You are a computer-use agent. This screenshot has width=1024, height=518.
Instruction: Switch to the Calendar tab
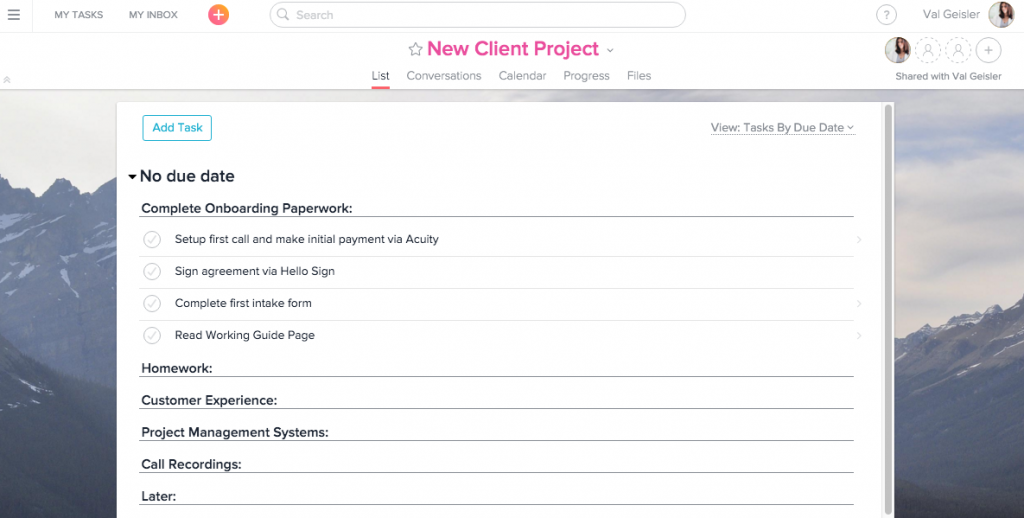pos(522,76)
